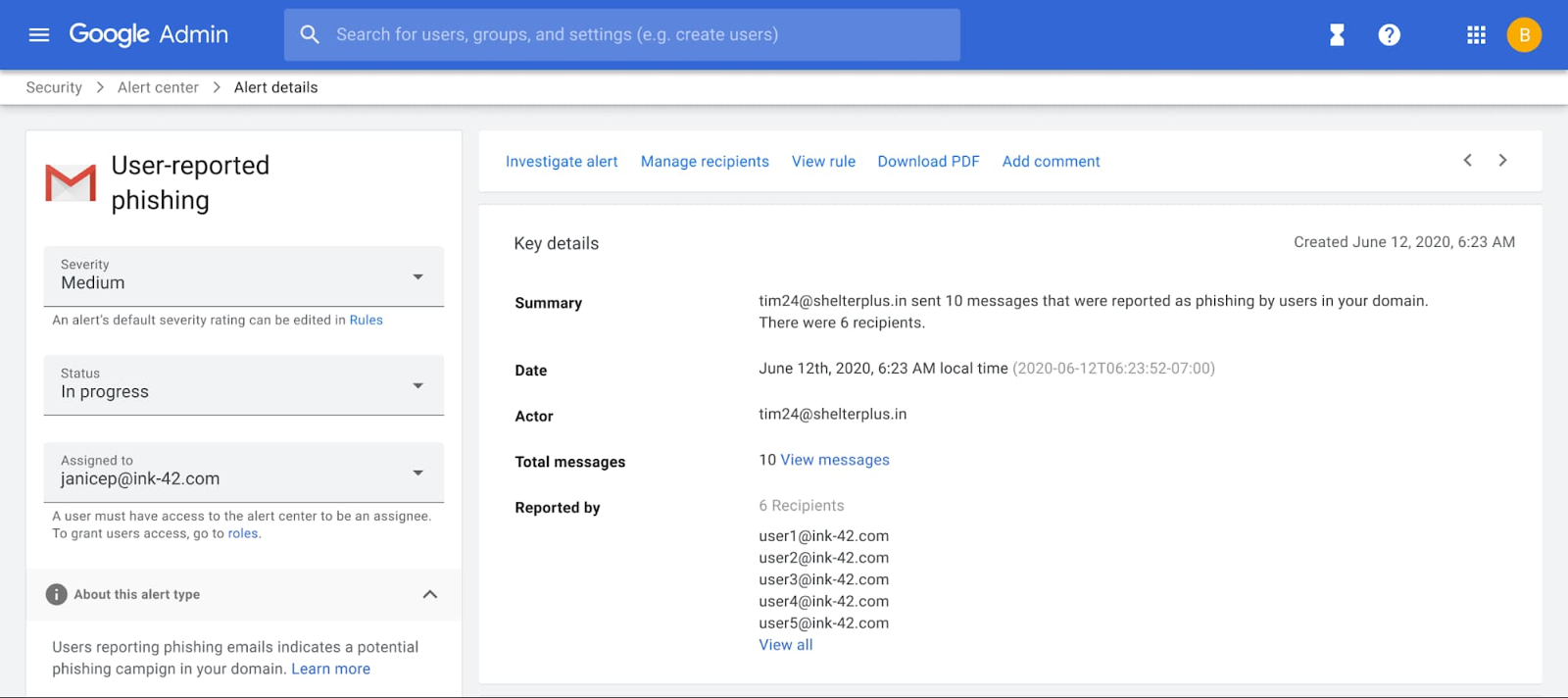The height and width of the screenshot is (698, 1568).
Task: Click the Gmail logo icon
Action: (71, 183)
